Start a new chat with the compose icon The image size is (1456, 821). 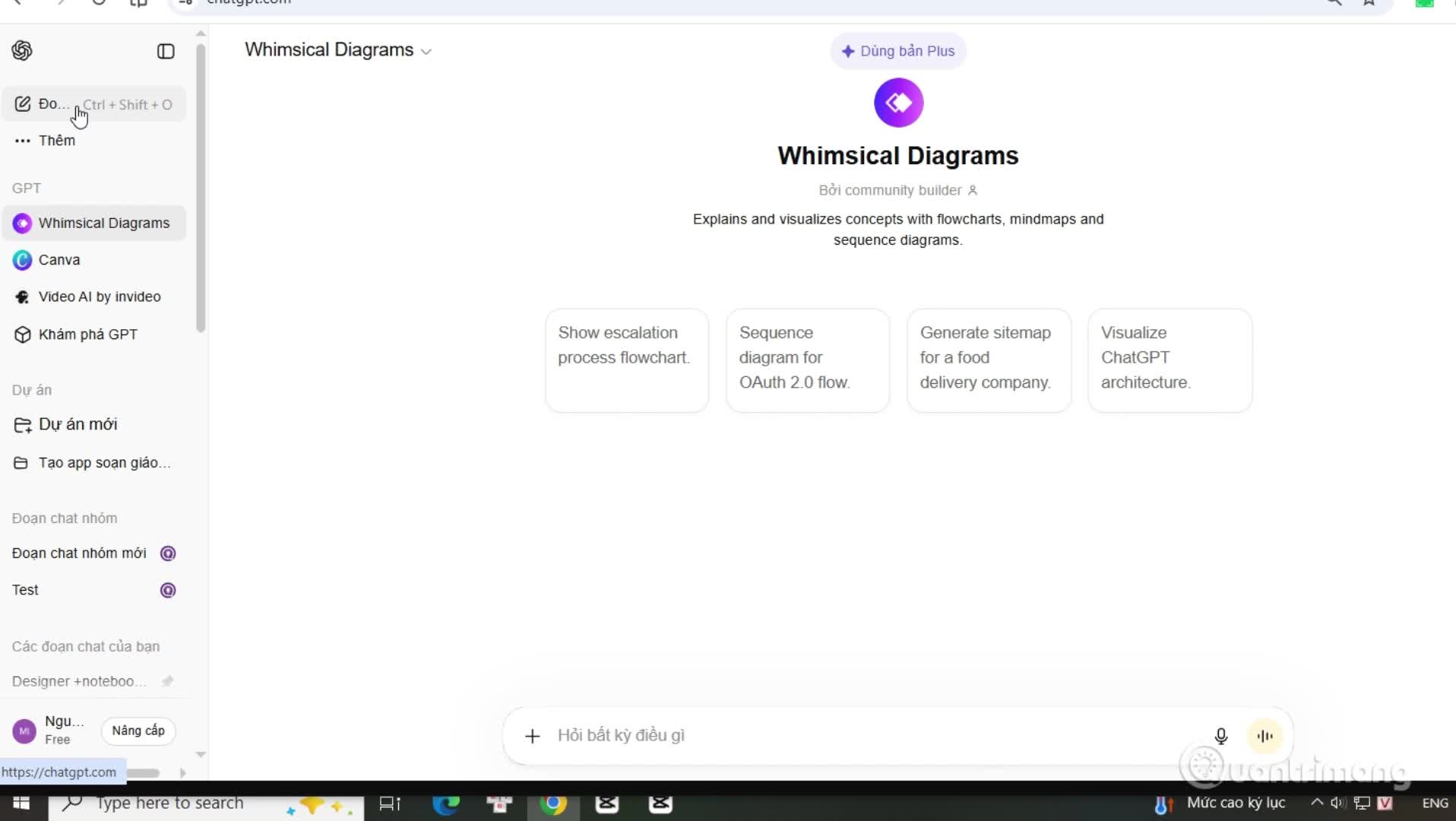tap(23, 104)
